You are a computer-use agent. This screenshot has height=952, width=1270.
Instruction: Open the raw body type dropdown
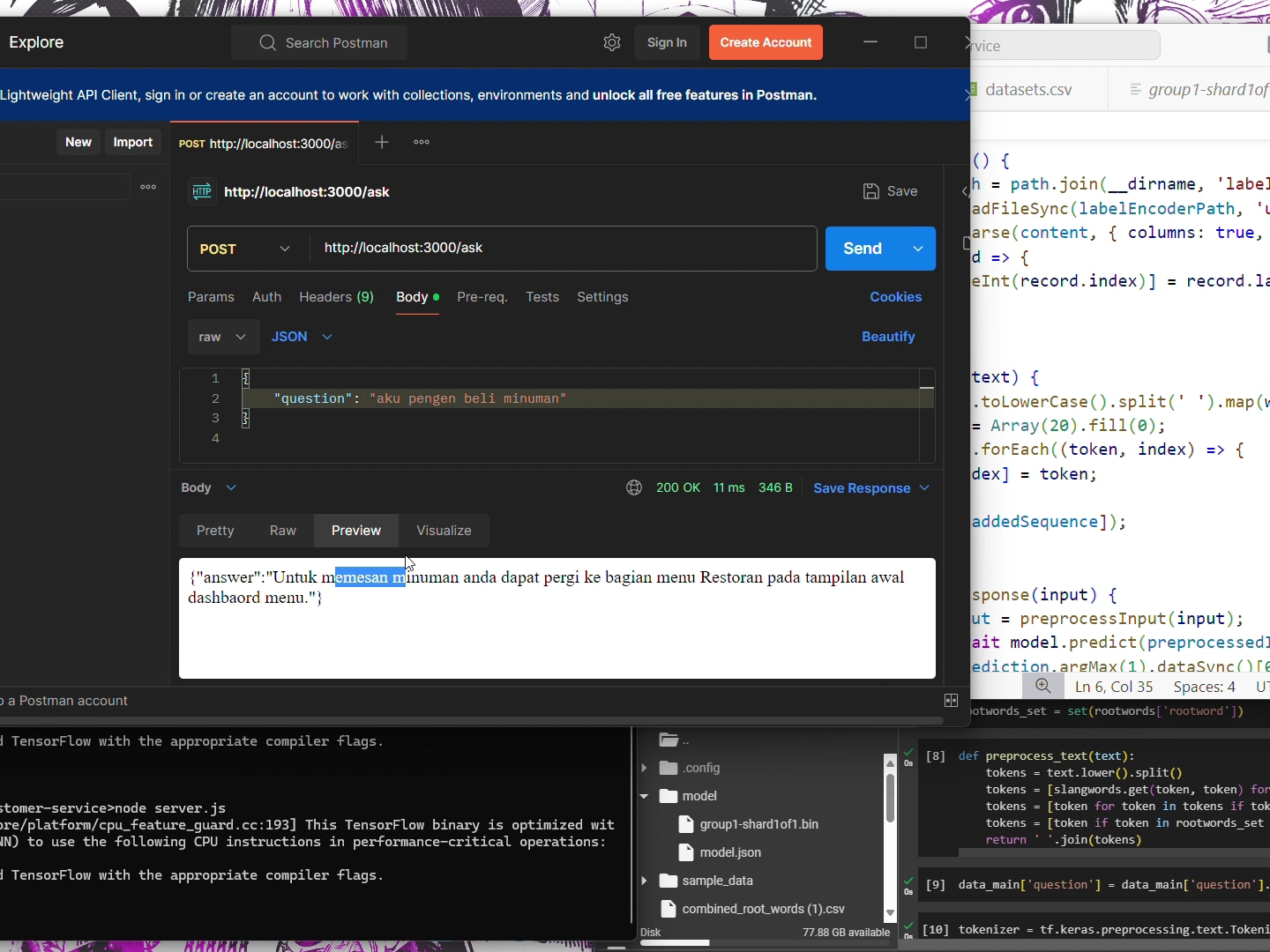tap(222, 337)
